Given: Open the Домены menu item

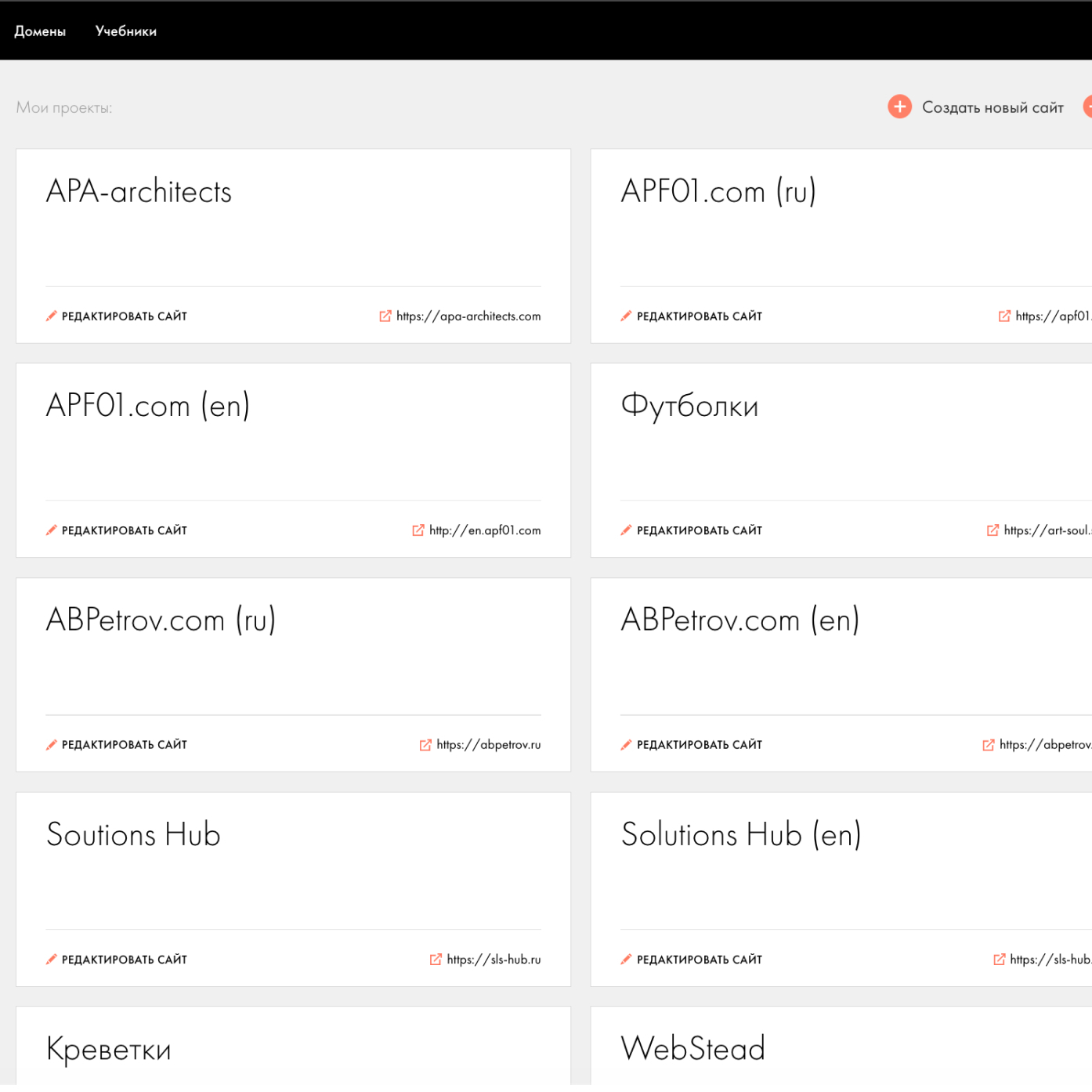Looking at the screenshot, I should tap(40, 31).
